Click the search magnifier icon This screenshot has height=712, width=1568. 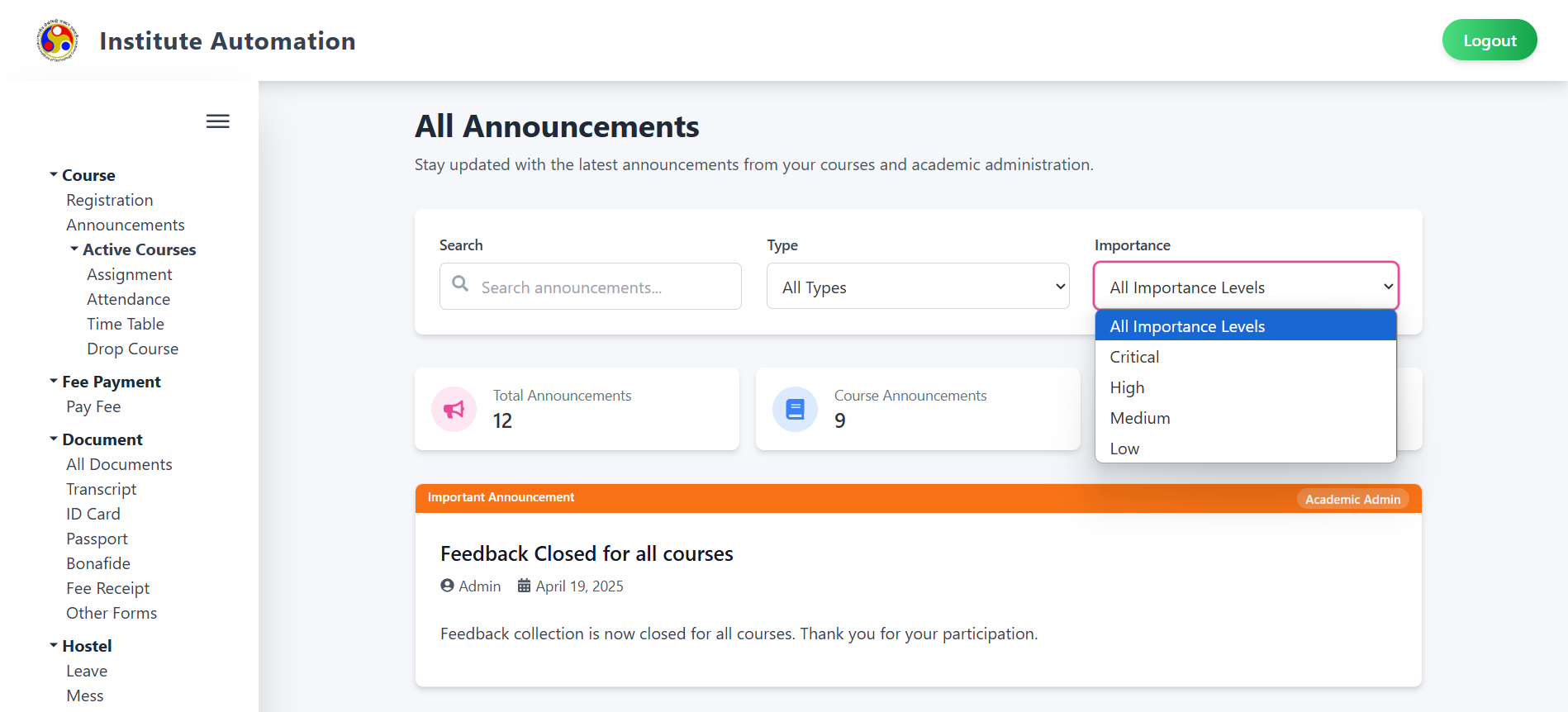(x=460, y=283)
